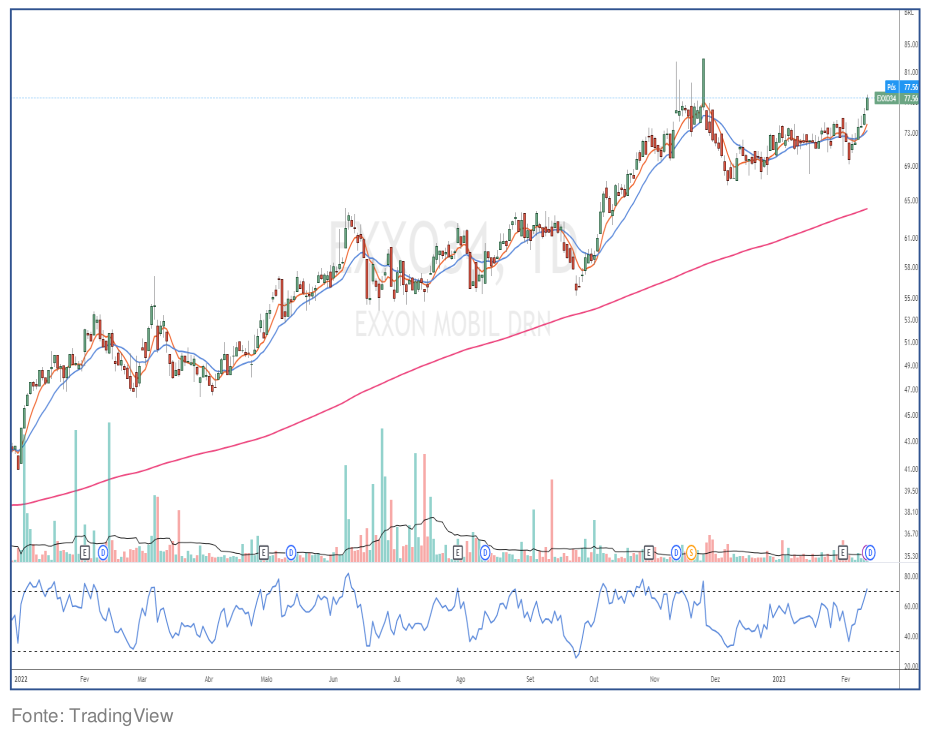Image resolution: width=931 pixels, height=732 pixels.
Task: Click the 65.00 price axis label
Action: pos(911,201)
